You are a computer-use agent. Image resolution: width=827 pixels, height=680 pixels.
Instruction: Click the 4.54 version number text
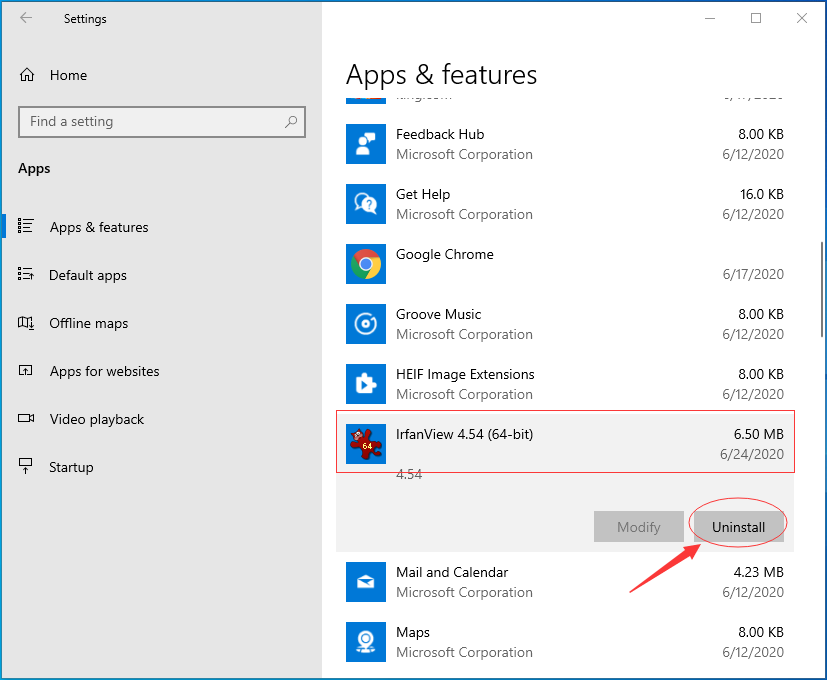[x=409, y=474]
